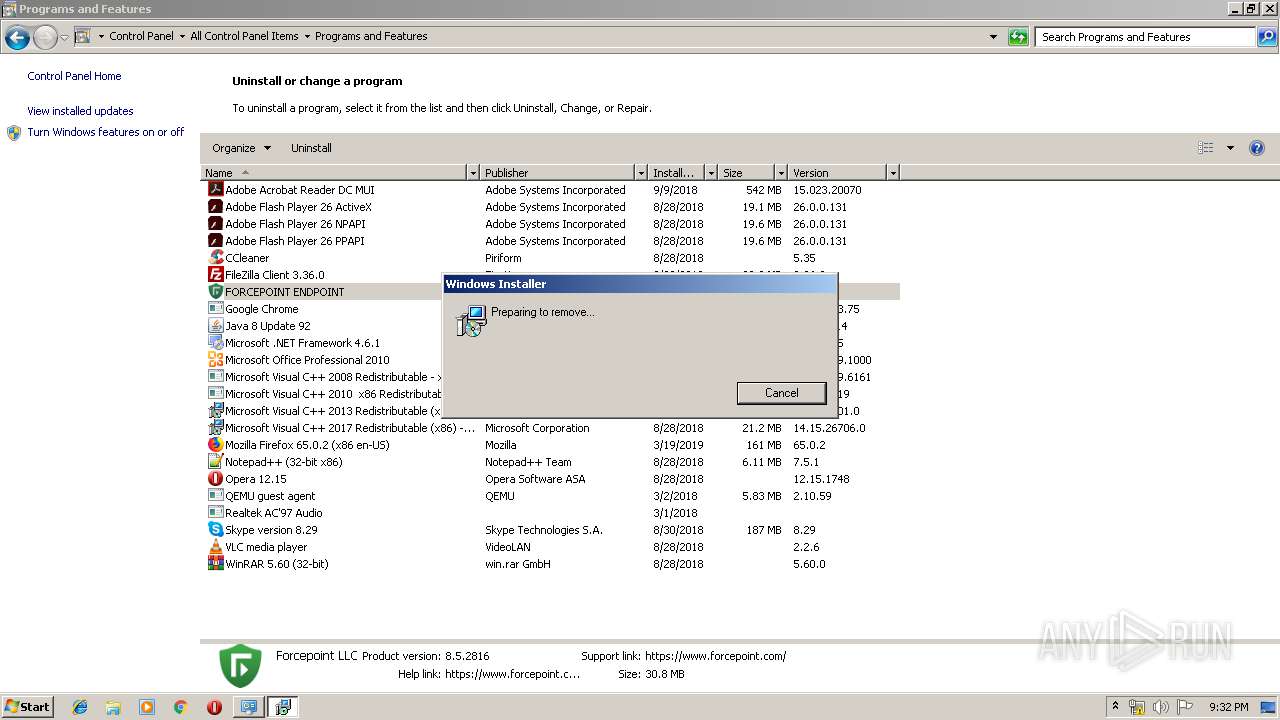Click the QEMU guest agent icon
This screenshot has width=1280, height=720.
coord(215,495)
